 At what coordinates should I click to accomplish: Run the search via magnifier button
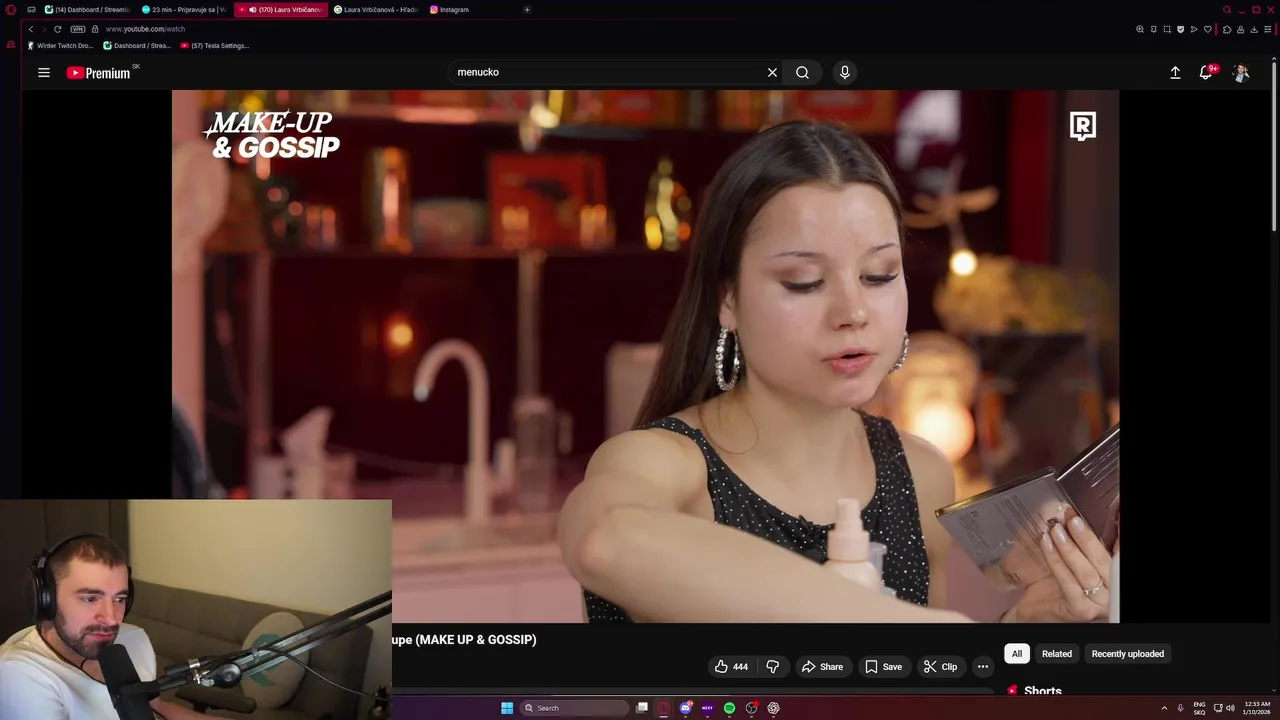[802, 72]
